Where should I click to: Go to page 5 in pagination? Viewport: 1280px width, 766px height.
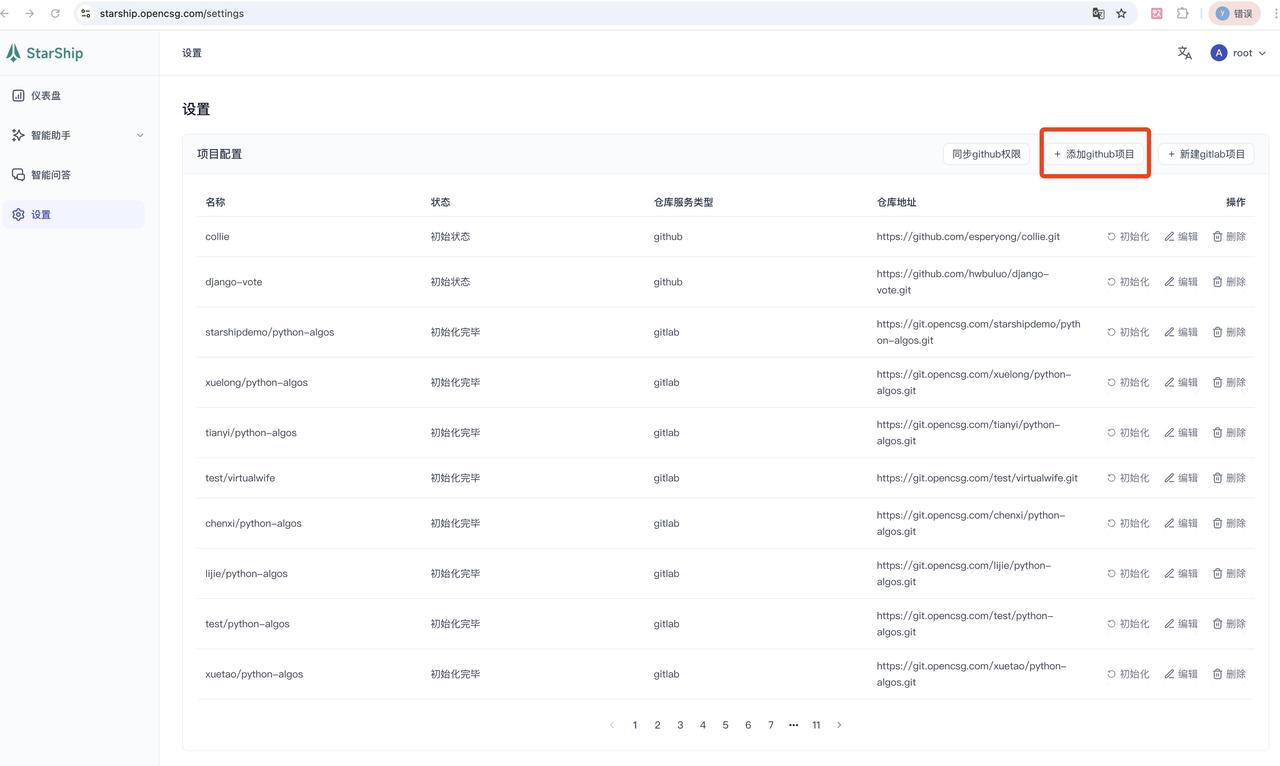(725, 724)
